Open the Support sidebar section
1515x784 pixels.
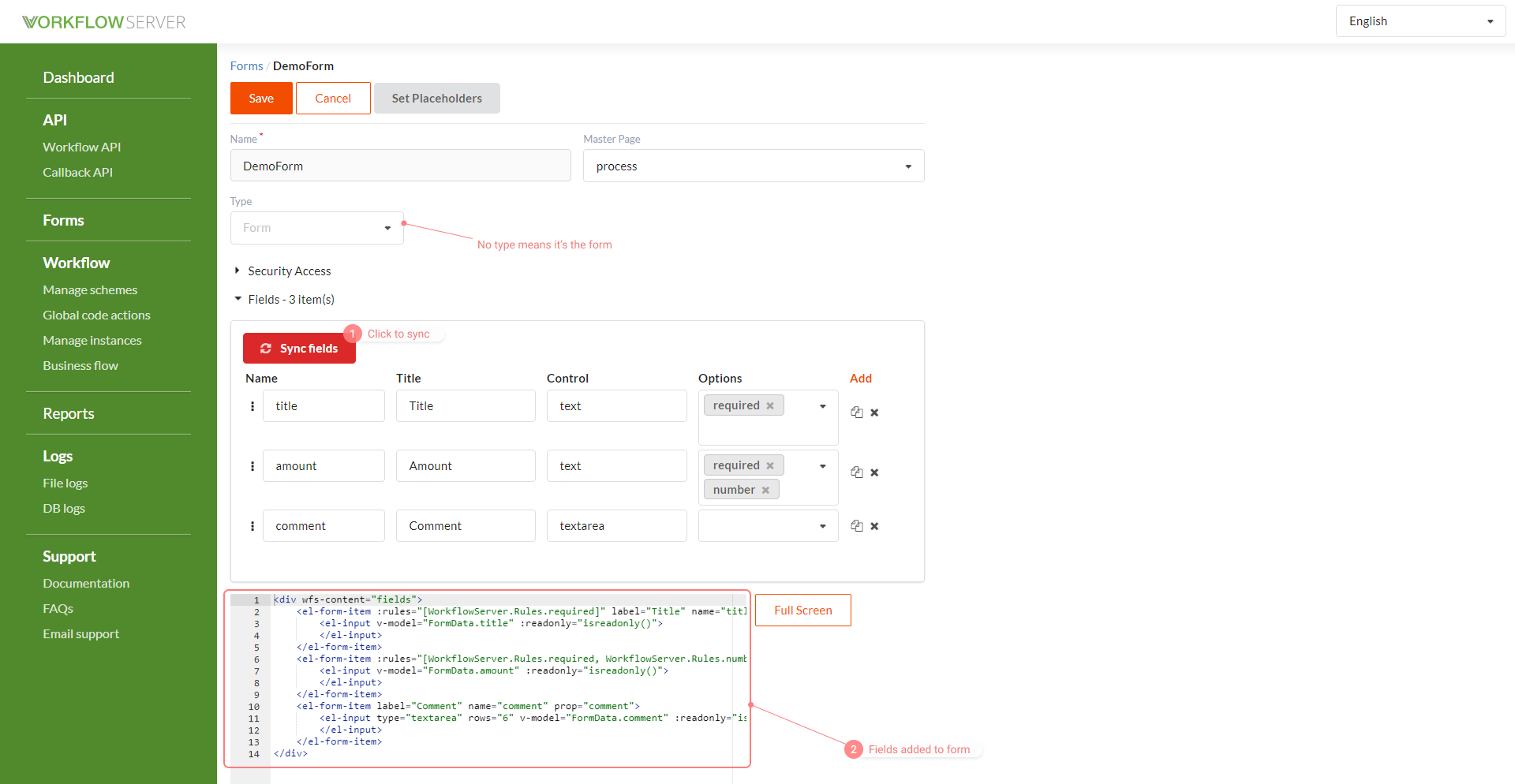[x=69, y=556]
